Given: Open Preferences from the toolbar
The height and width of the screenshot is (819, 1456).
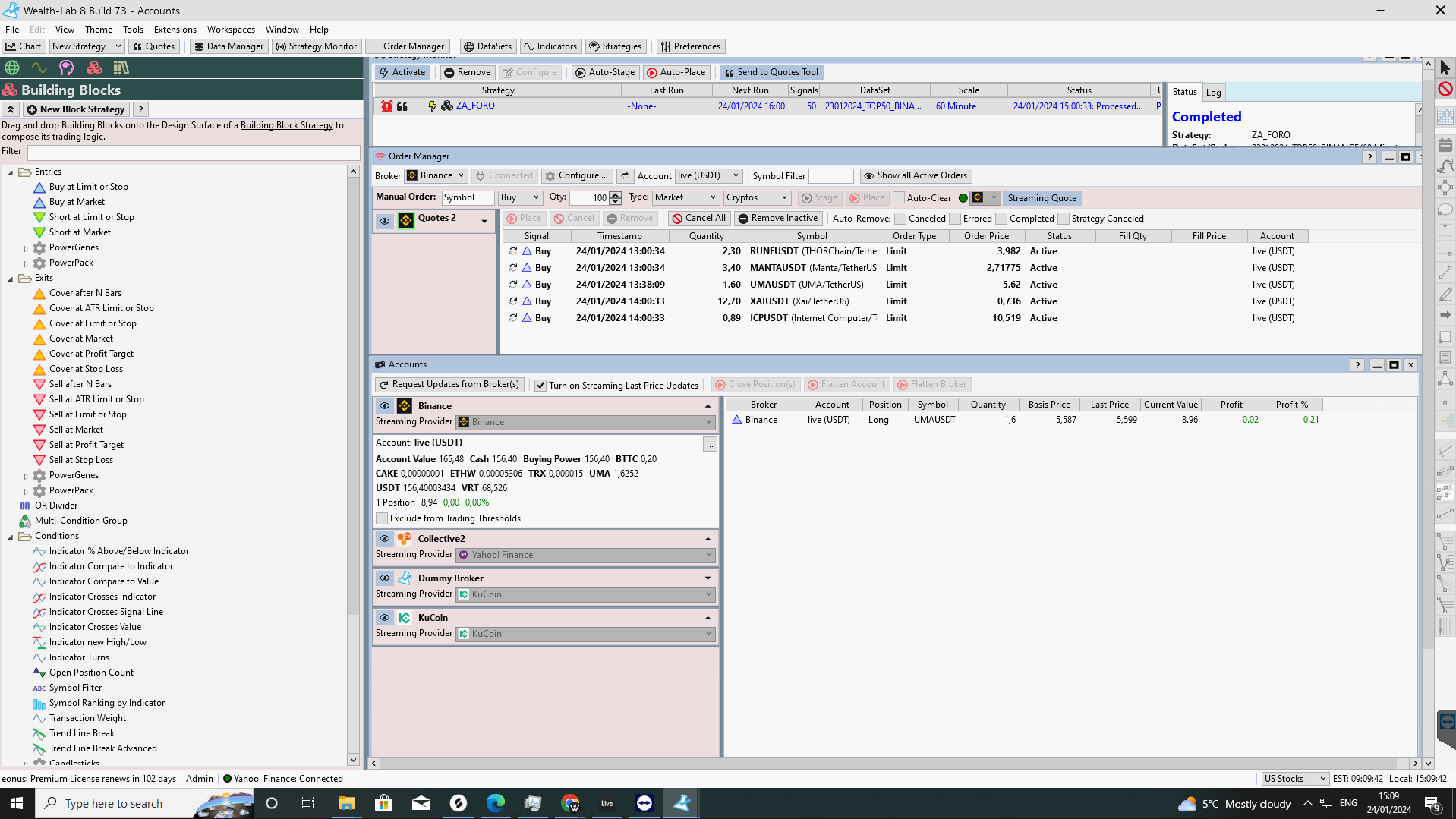Looking at the screenshot, I should [691, 46].
